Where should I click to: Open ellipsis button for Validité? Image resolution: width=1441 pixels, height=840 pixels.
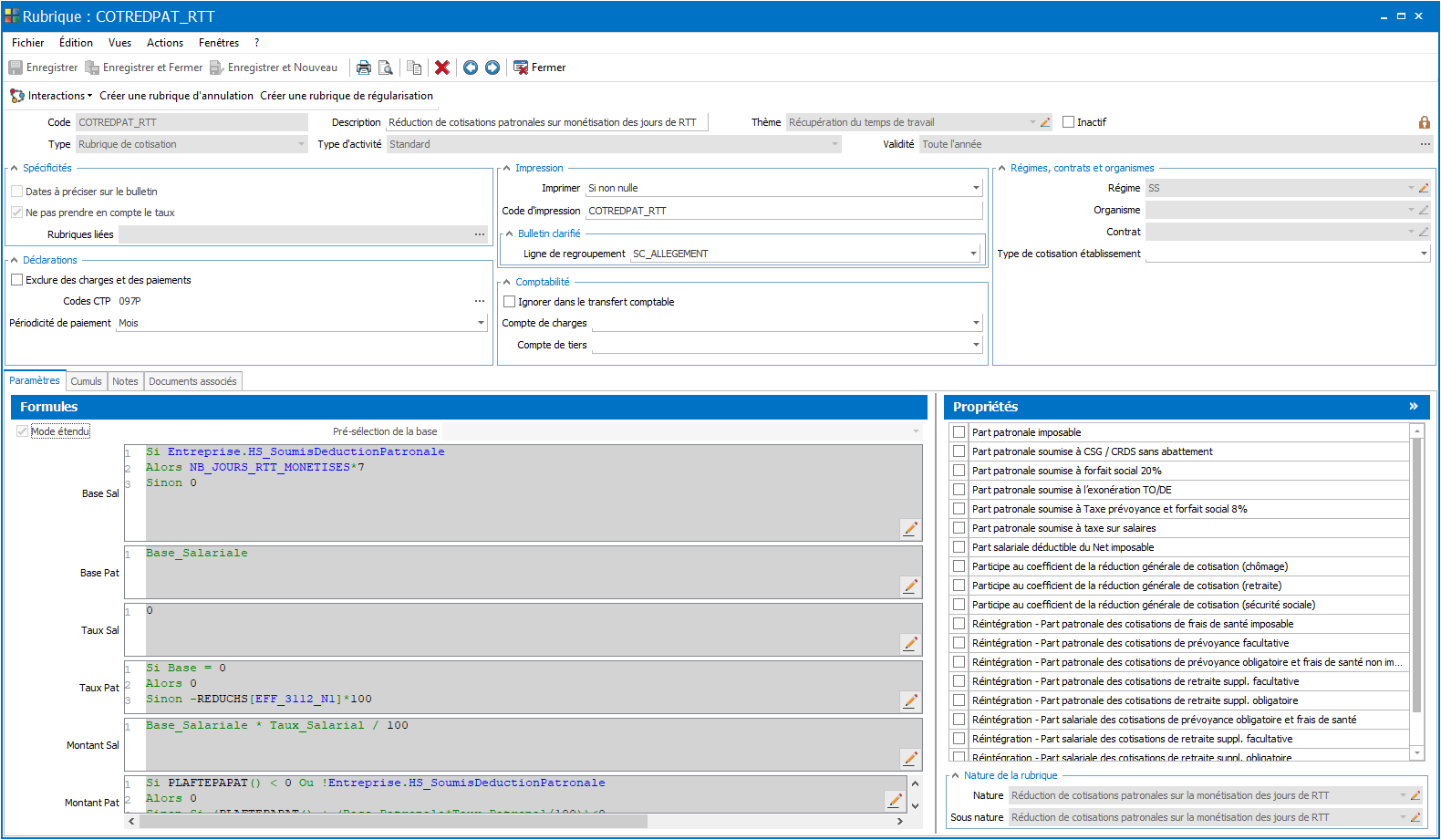pos(1425,144)
